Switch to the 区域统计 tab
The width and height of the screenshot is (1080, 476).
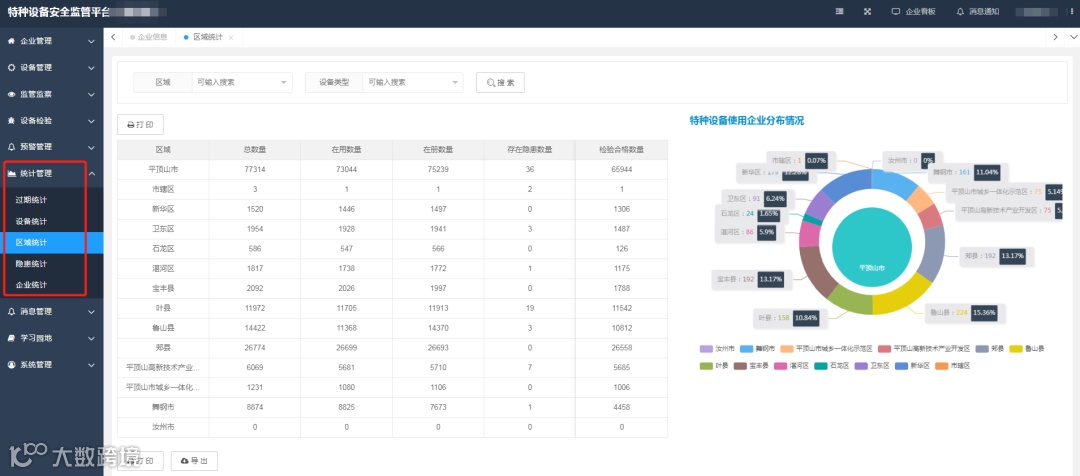point(207,37)
